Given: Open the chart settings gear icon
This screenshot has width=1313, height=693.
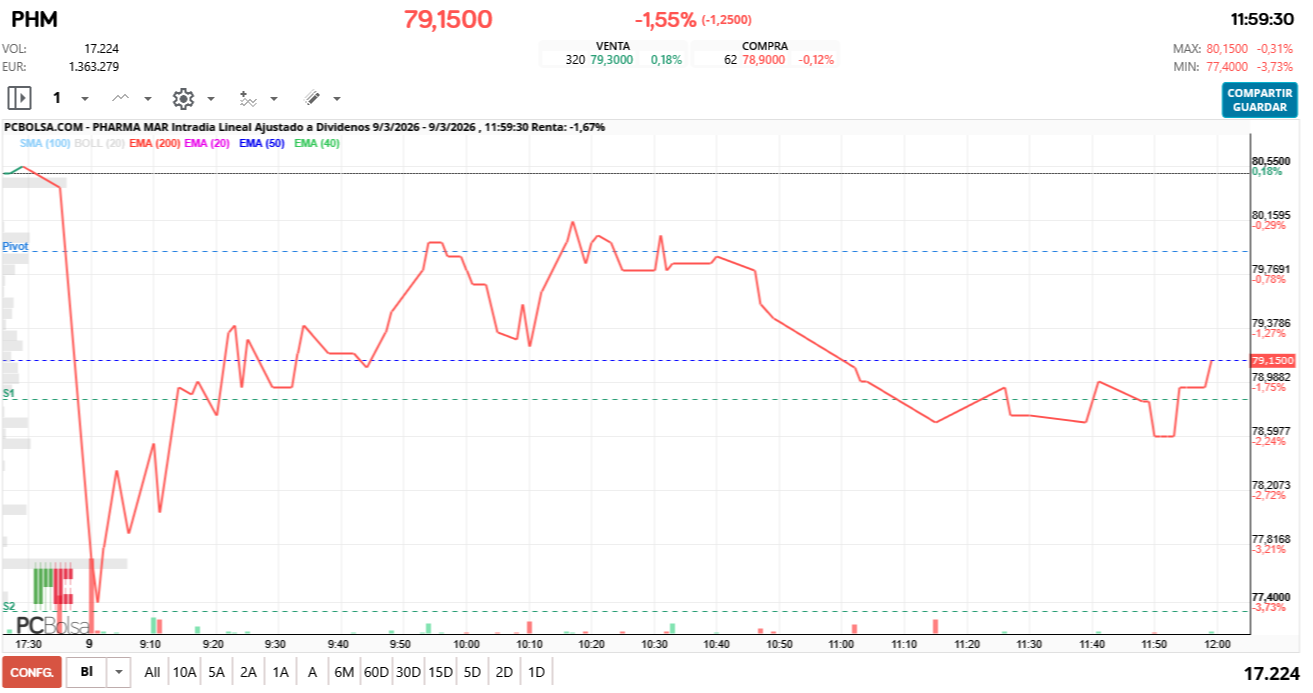Looking at the screenshot, I should pyautogui.click(x=183, y=98).
